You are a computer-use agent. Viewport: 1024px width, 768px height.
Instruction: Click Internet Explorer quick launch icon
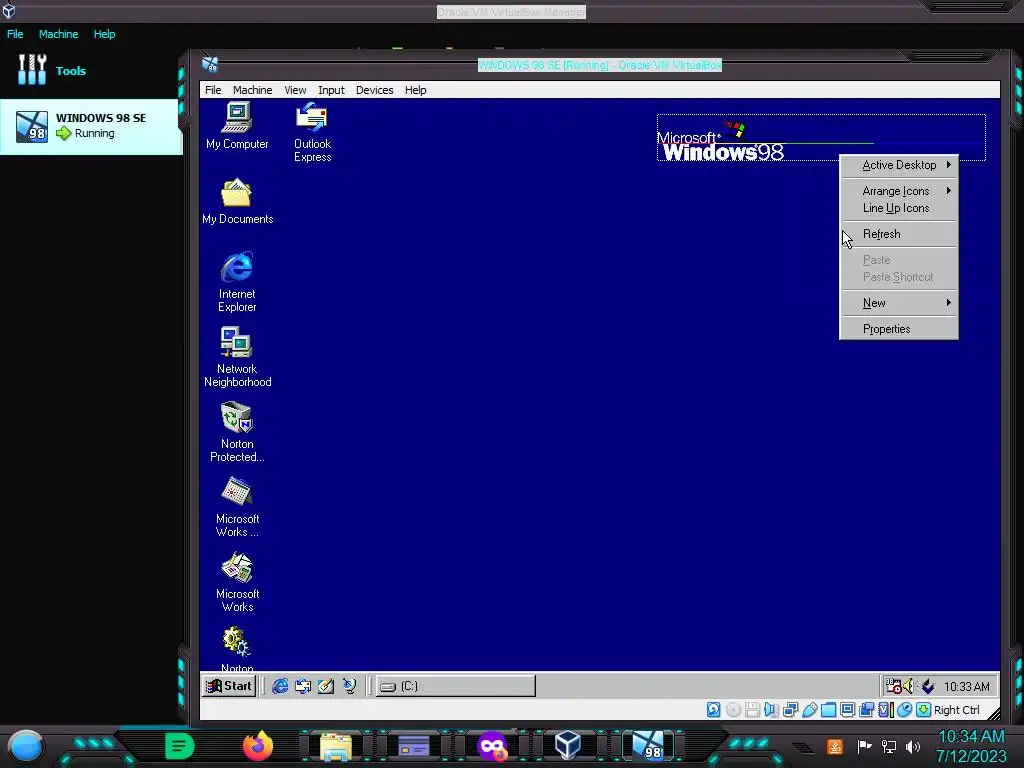click(280, 686)
